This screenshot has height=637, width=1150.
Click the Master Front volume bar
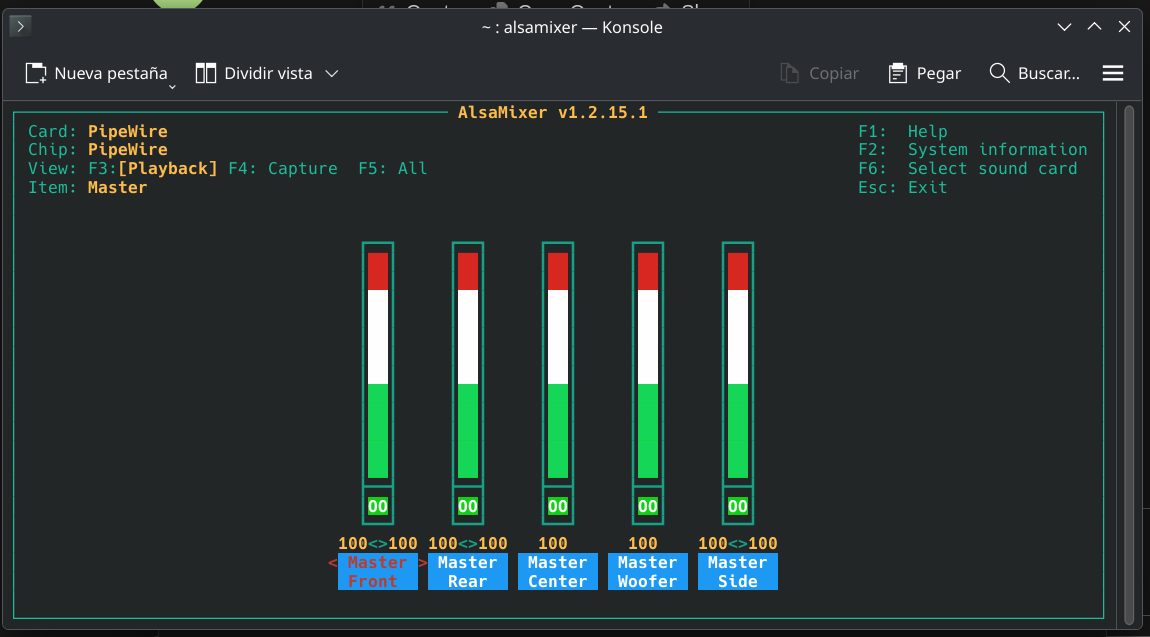(378, 365)
